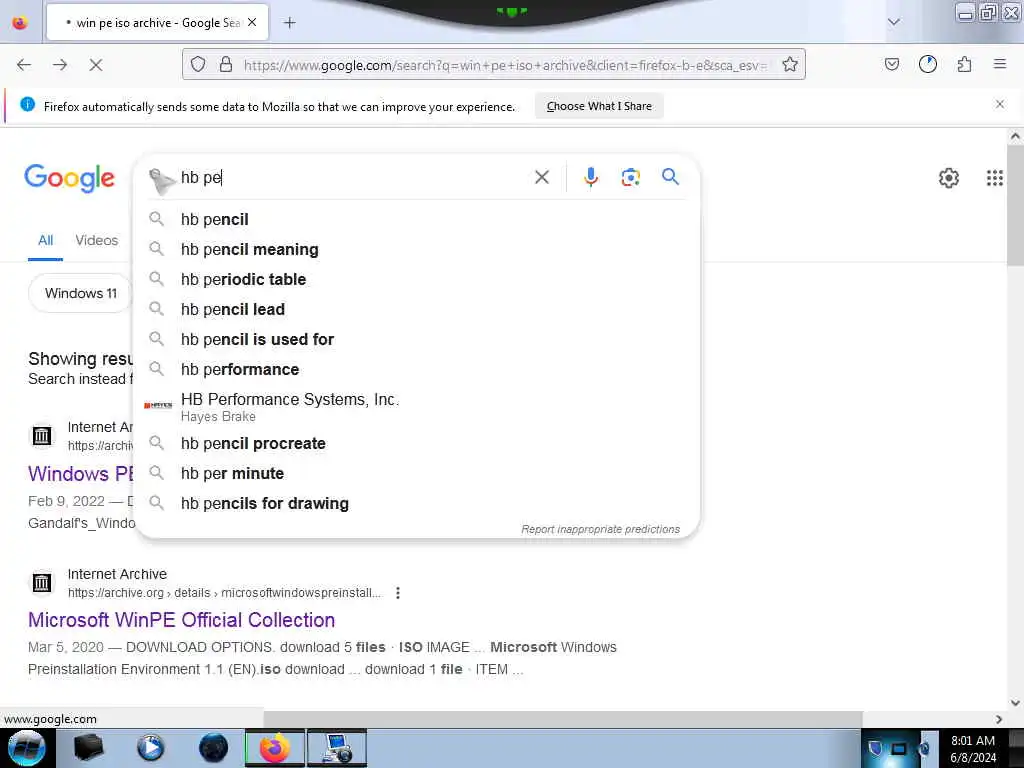Clear the search box text
This screenshot has width=1024, height=768.
pyautogui.click(x=541, y=177)
